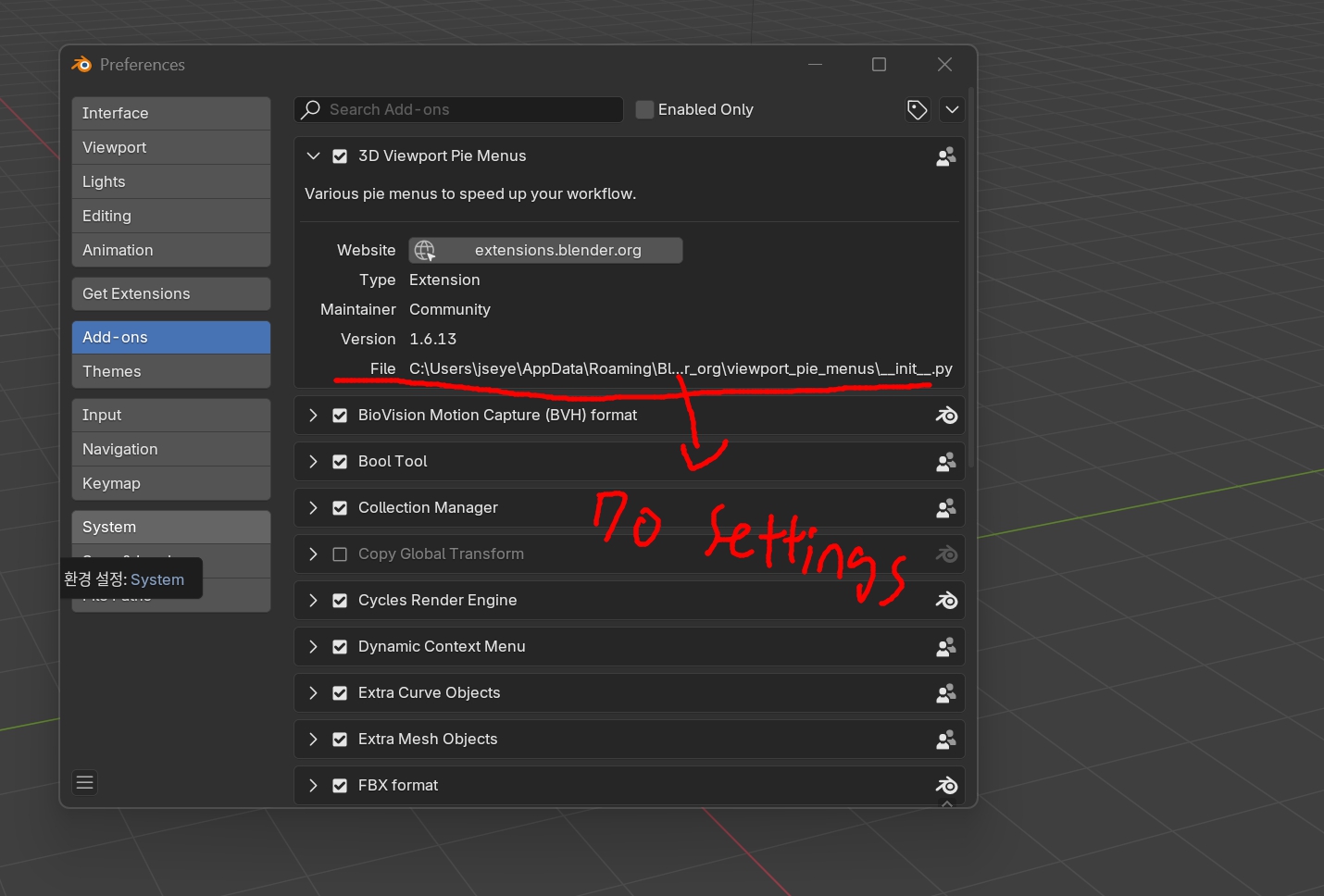Click the community icon on Extra Mesh Objects row
1324x896 pixels.
945,740
